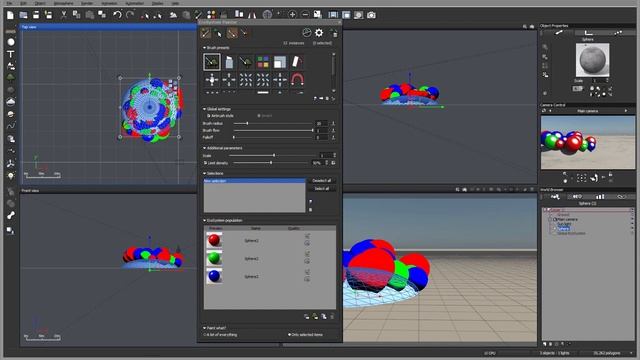Click the green sphere thumbnail in the population list
Screen dimensions: 640x360
tap(214, 258)
